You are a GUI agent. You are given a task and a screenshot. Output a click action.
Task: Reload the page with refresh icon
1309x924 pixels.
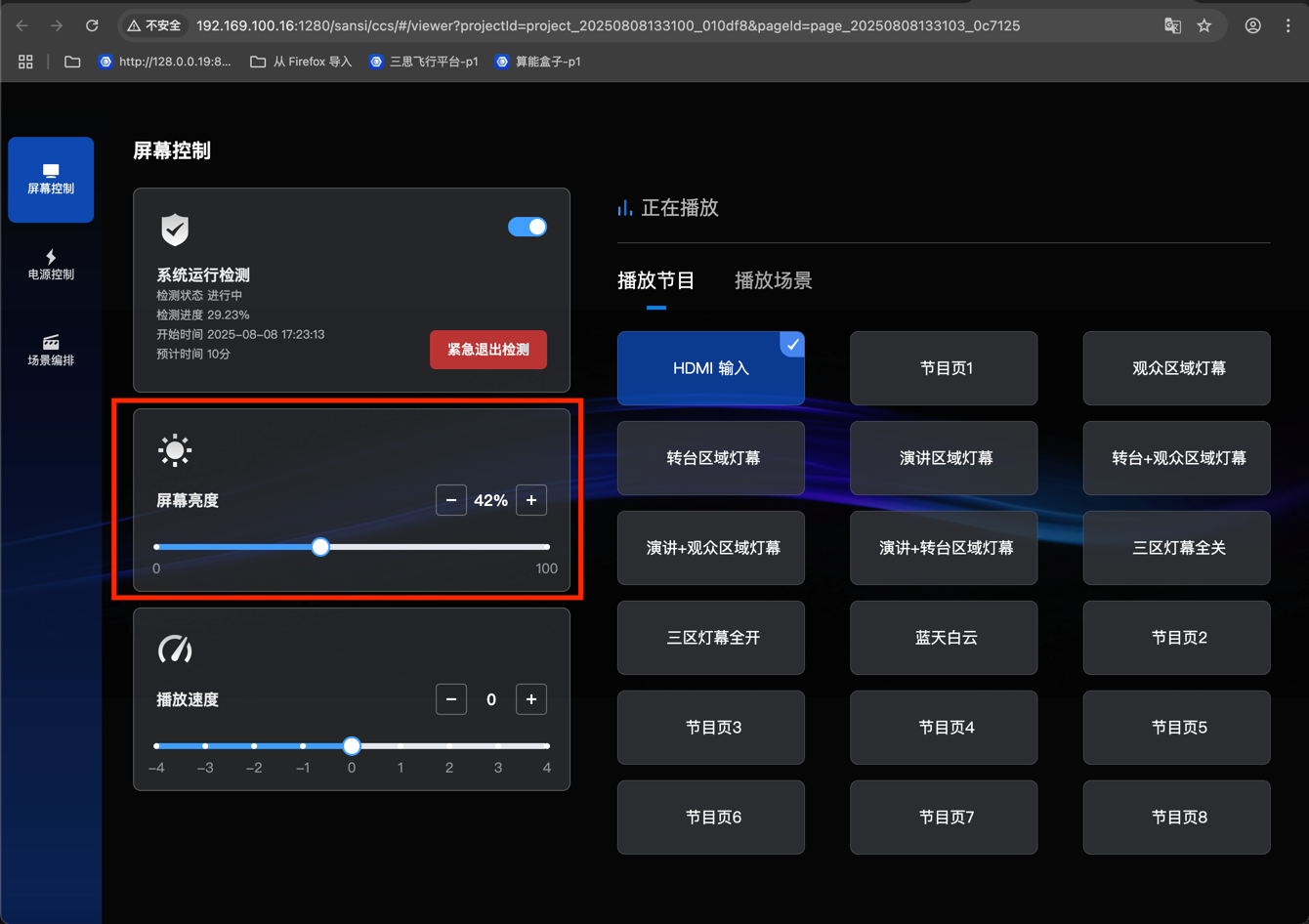[92, 25]
